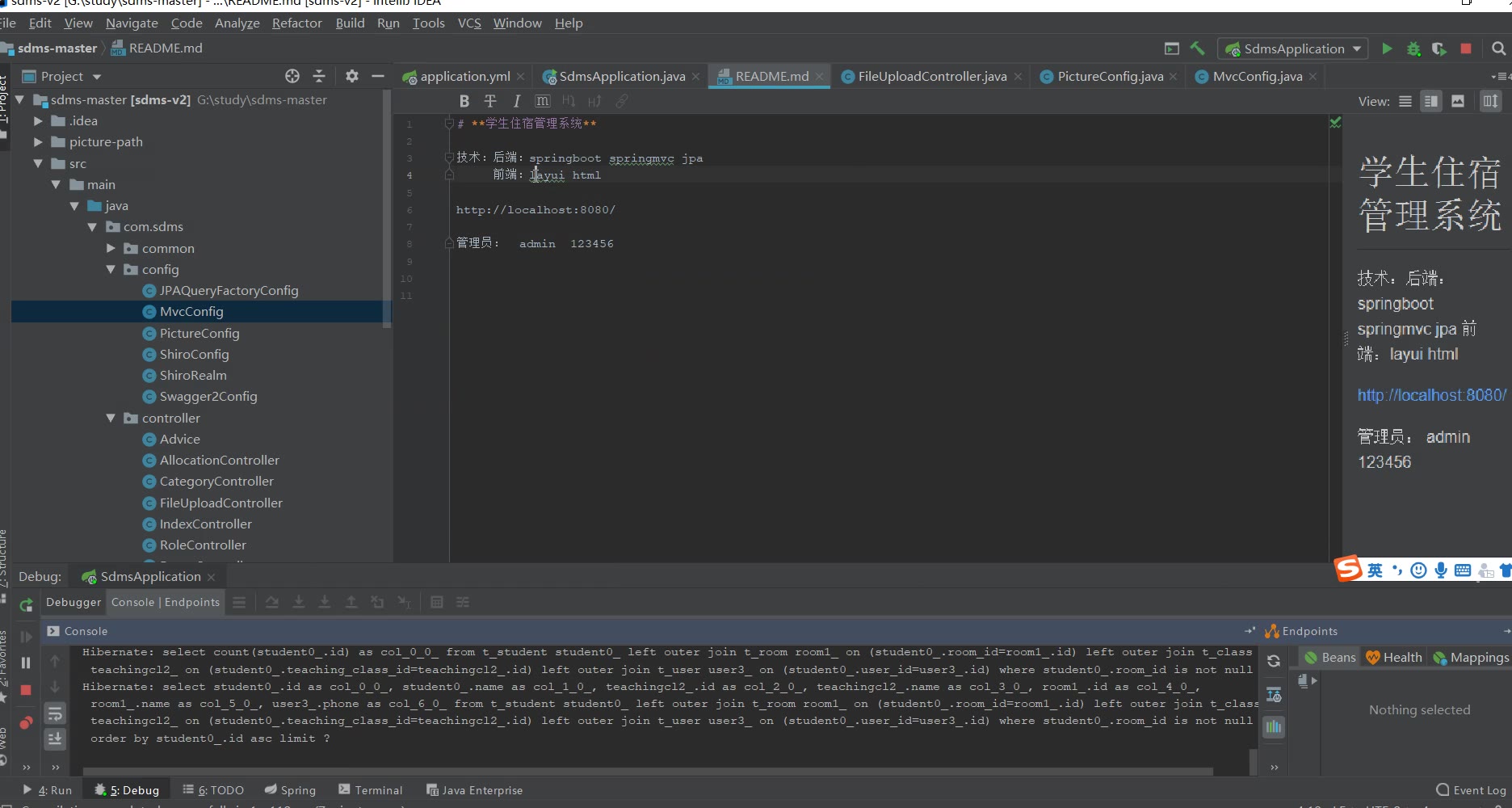Open the Mappings endpoints tab
The height and width of the screenshot is (808, 1512).
coord(1471,658)
